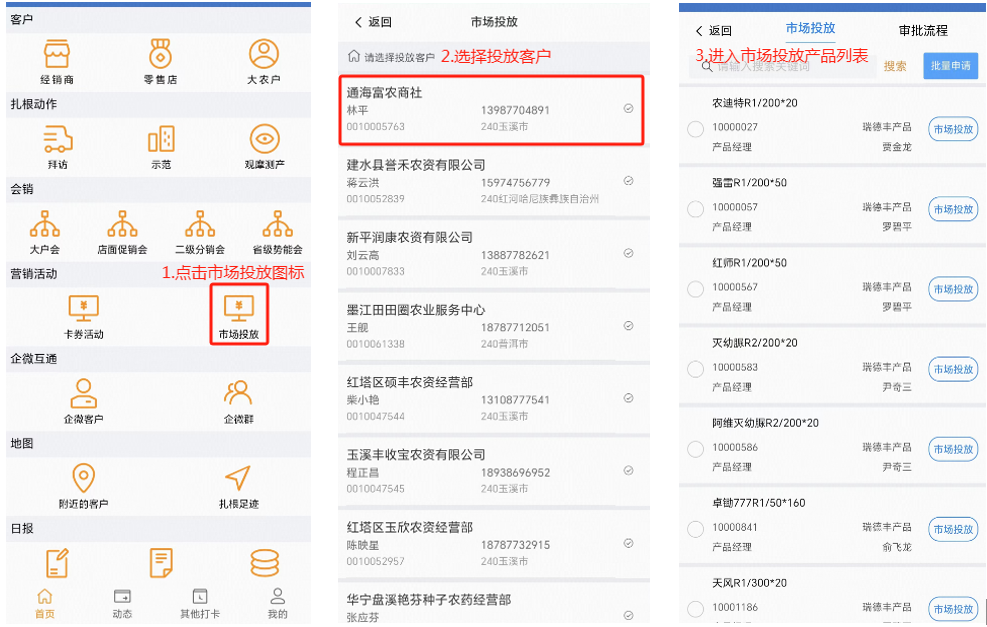Check the circle for 墨江田田圈农业服务中心
Screen dimensions: 987x627
628,325
